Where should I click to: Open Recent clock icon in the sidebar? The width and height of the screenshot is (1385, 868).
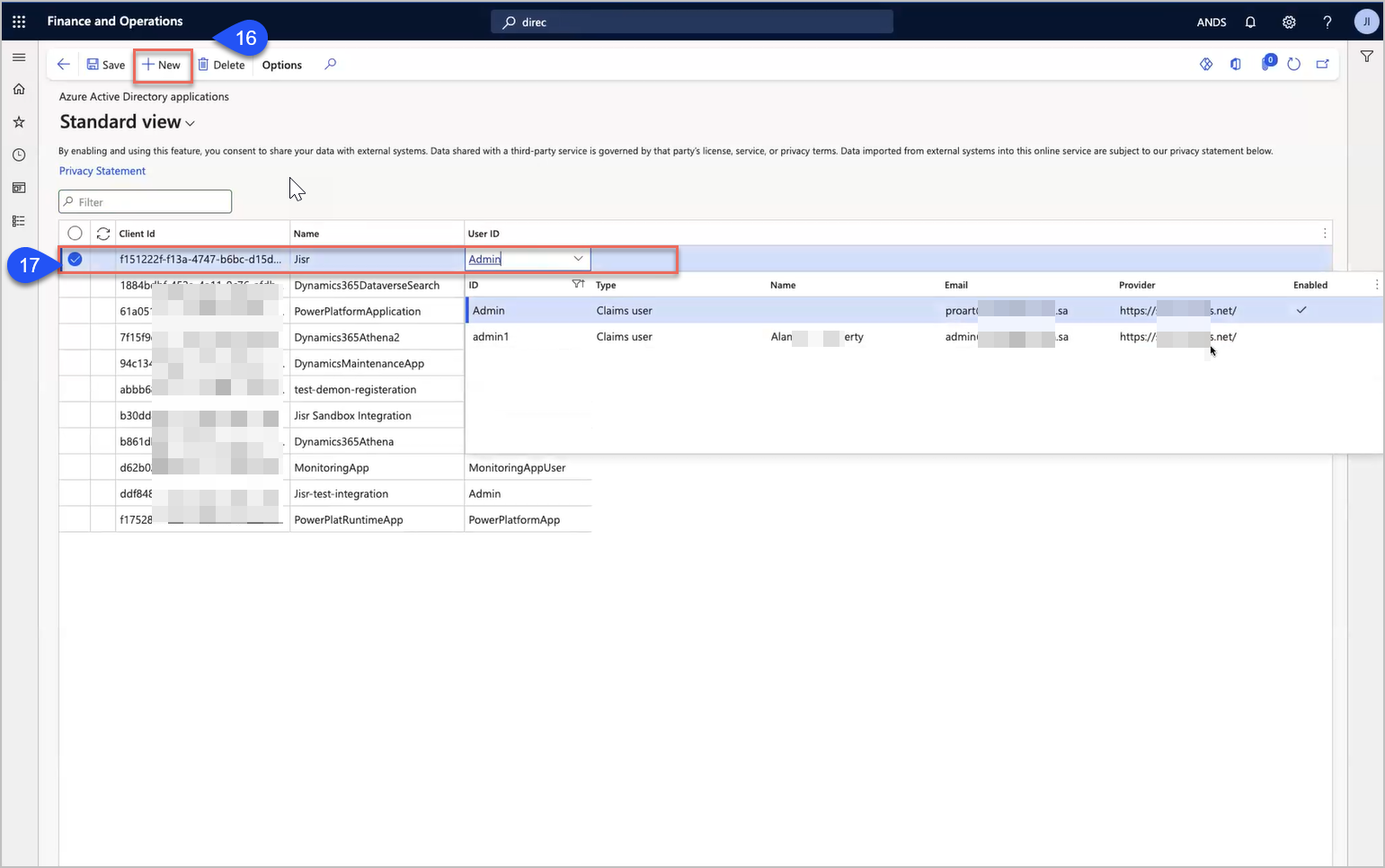[19, 155]
